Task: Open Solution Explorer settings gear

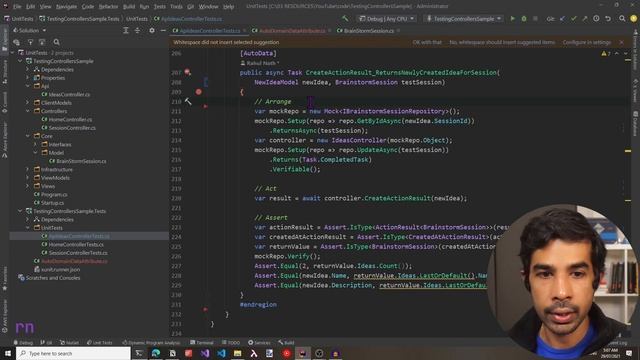Action: pyautogui.click(x=152, y=31)
